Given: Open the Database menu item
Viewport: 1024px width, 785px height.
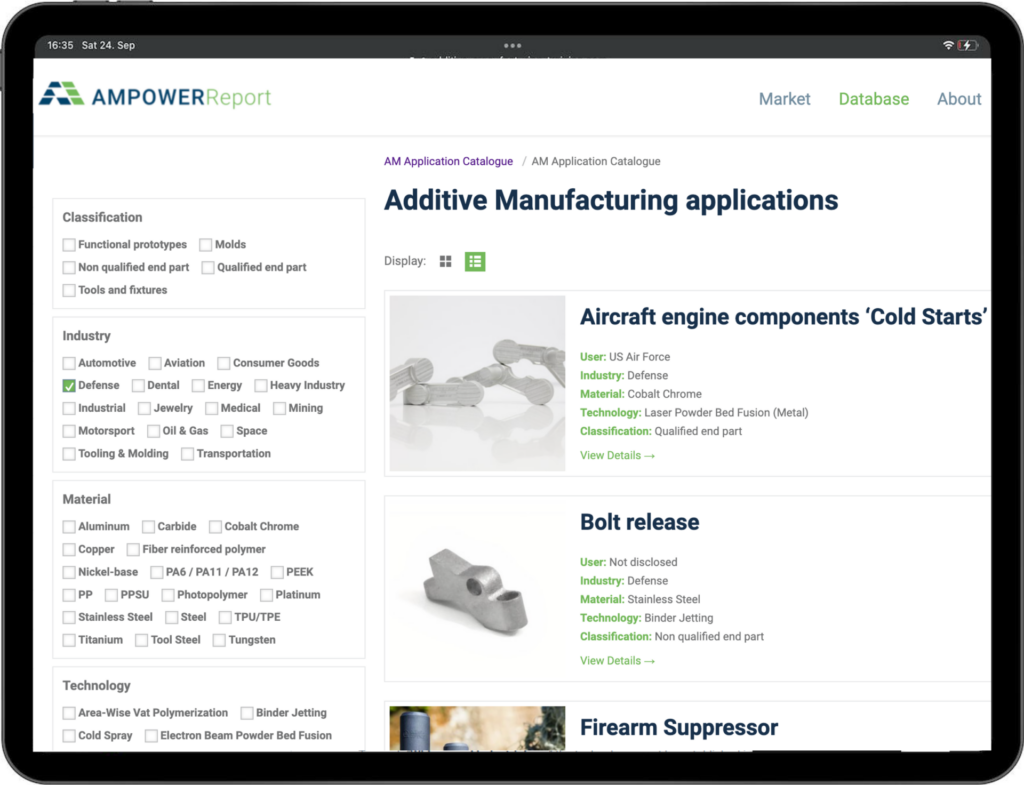Looking at the screenshot, I should pyautogui.click(x=873, y=99).
